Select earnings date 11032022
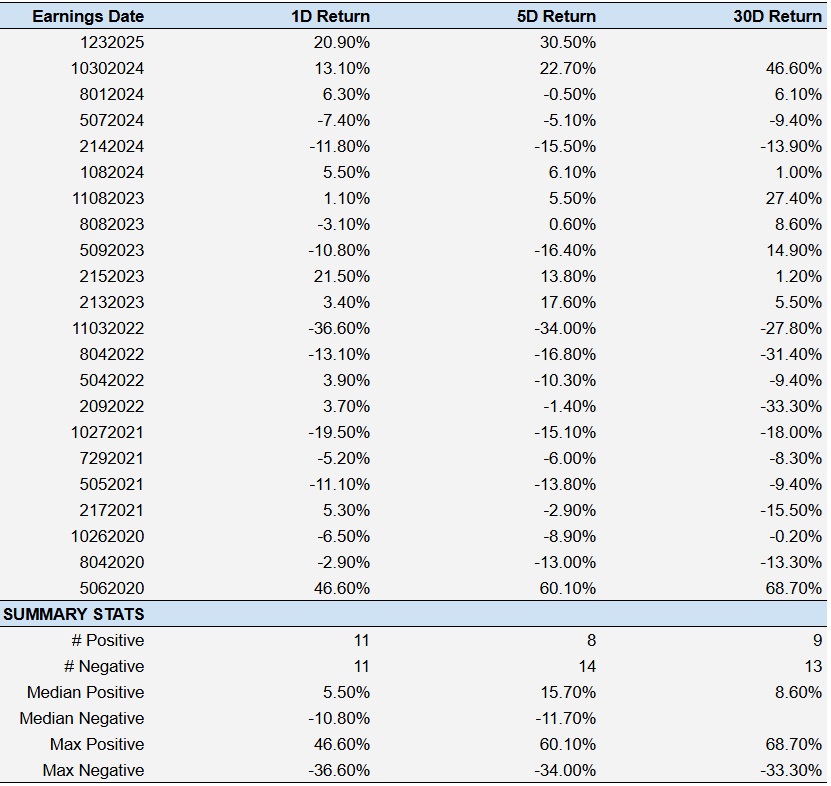The image size is (831, 786). 108,328
